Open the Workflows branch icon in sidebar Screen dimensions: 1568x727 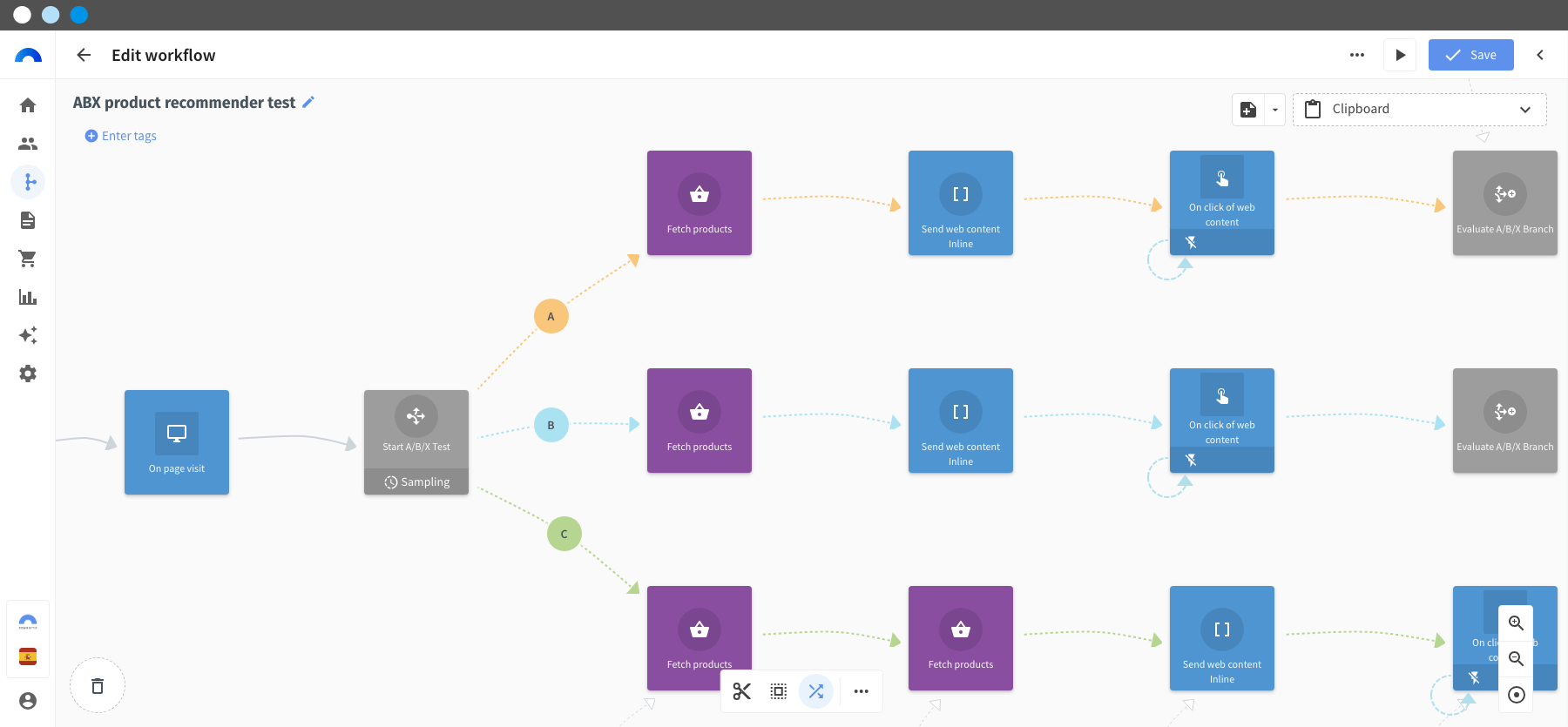[x=28, y=182]
